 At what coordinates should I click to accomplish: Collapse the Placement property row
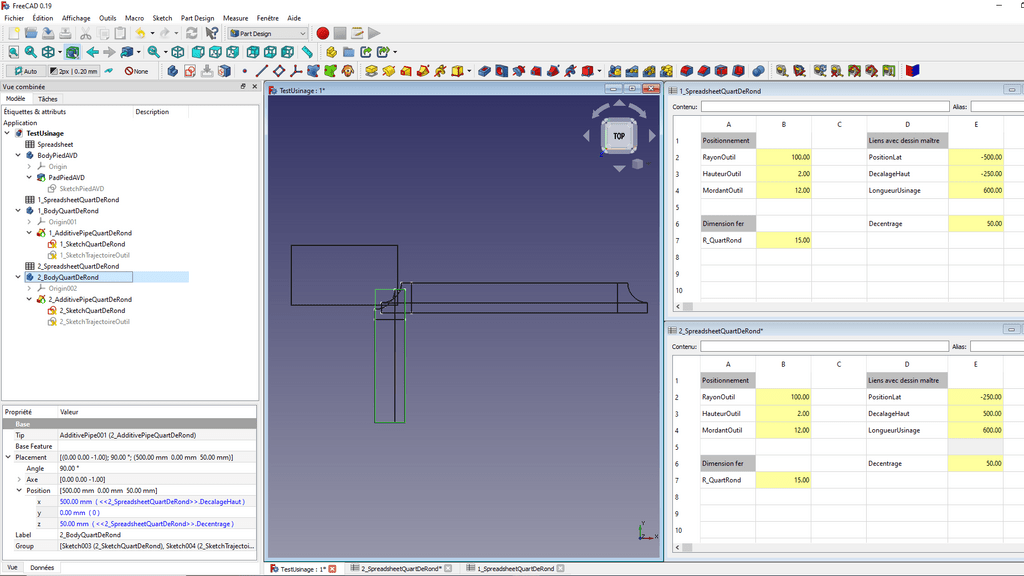(8, 457)
